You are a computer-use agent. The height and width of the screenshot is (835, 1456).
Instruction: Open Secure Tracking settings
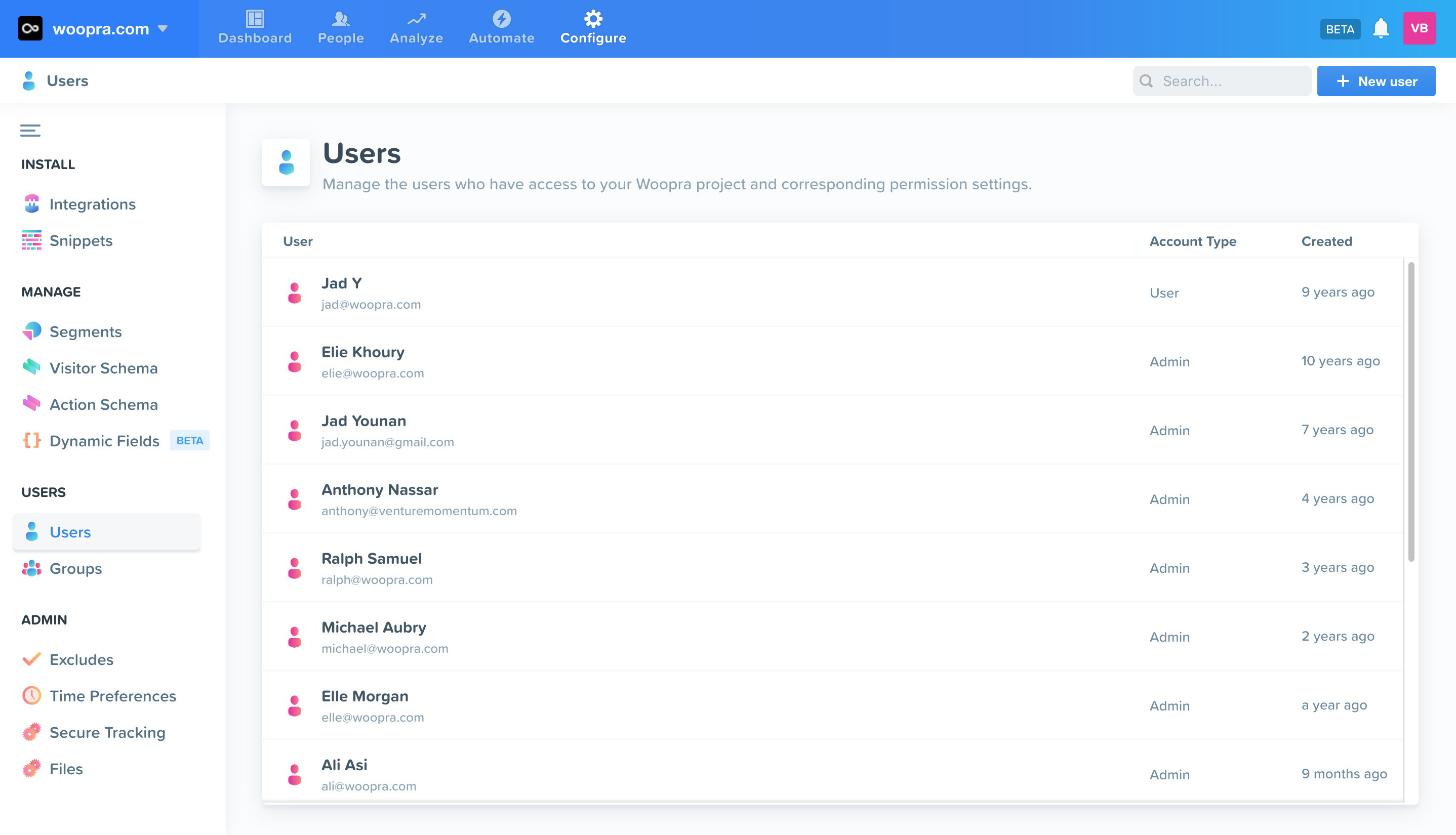(x=107, y=732)
